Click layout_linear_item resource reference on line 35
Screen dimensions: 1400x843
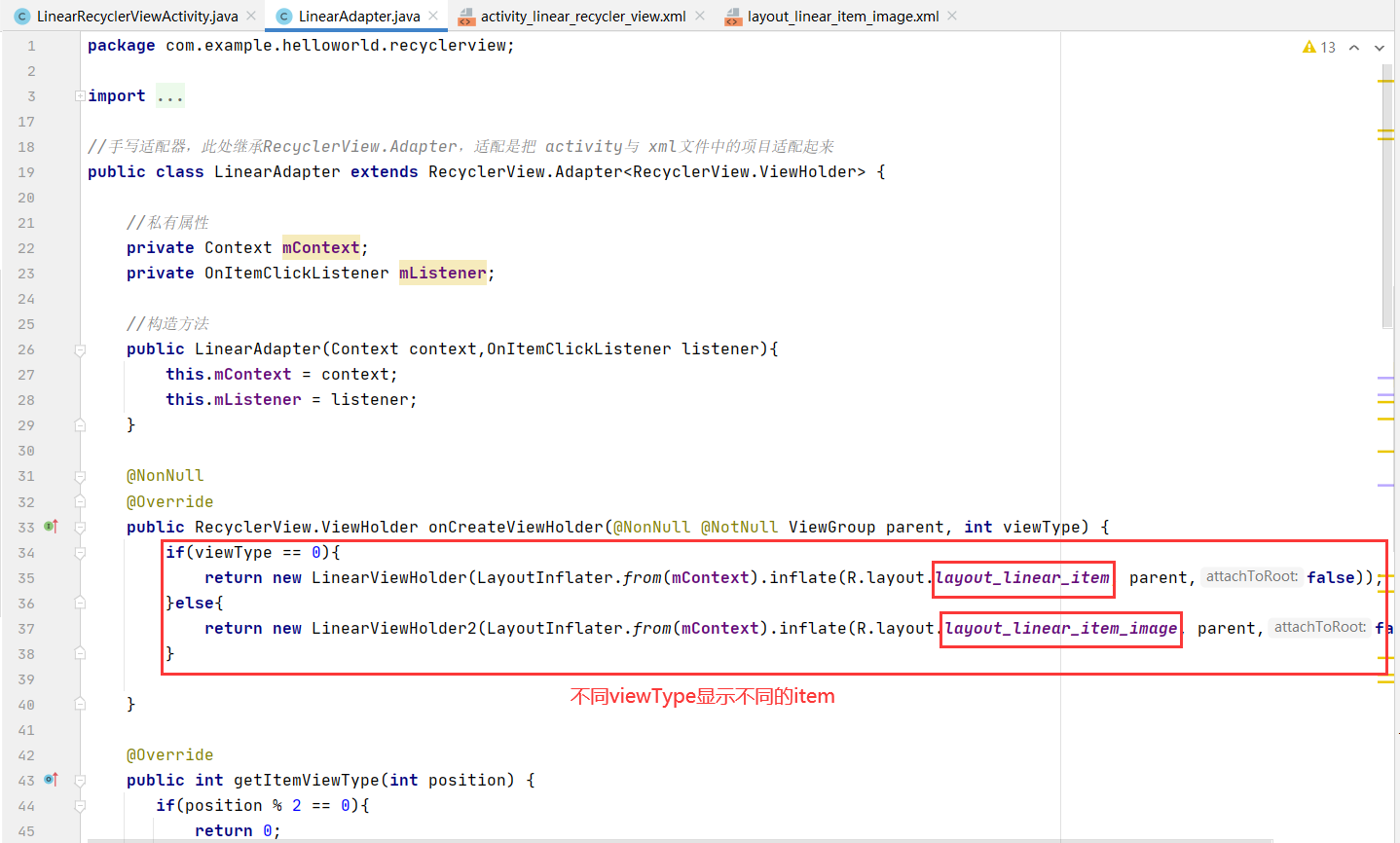[1022, 577]
